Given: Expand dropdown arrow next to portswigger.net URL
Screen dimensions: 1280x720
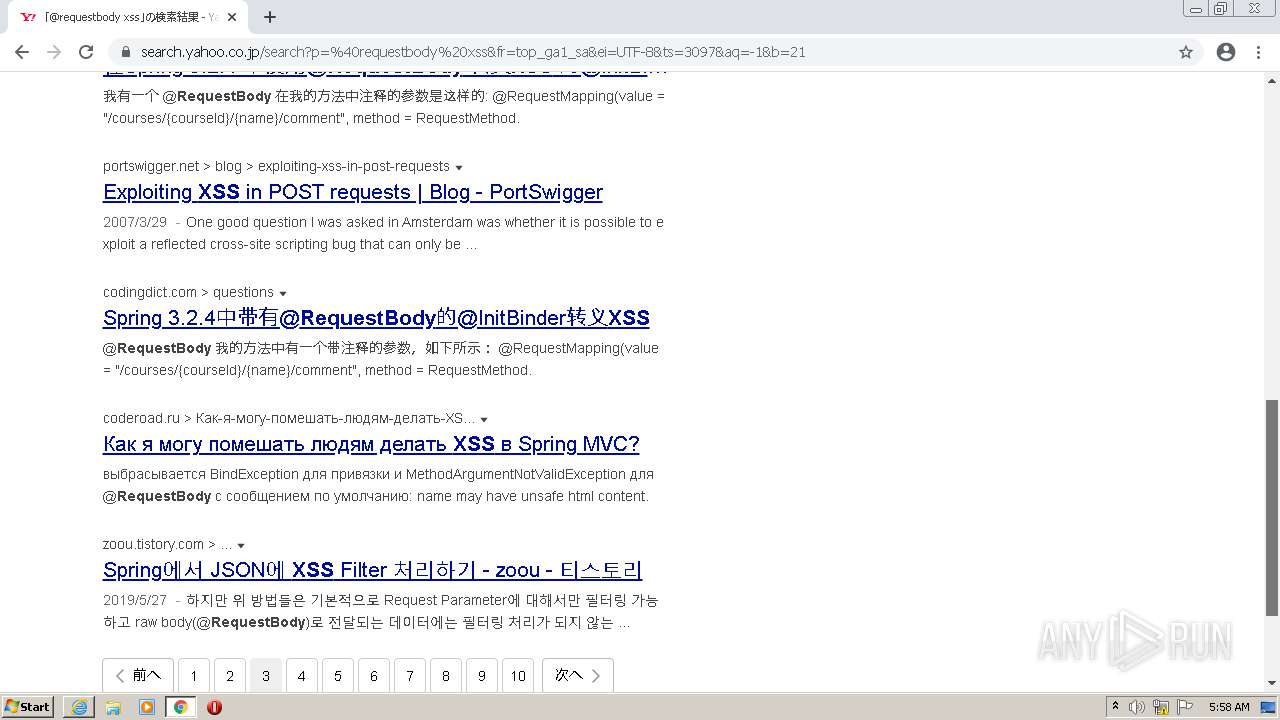Looking at the screenshot, I should click(459, 167).
